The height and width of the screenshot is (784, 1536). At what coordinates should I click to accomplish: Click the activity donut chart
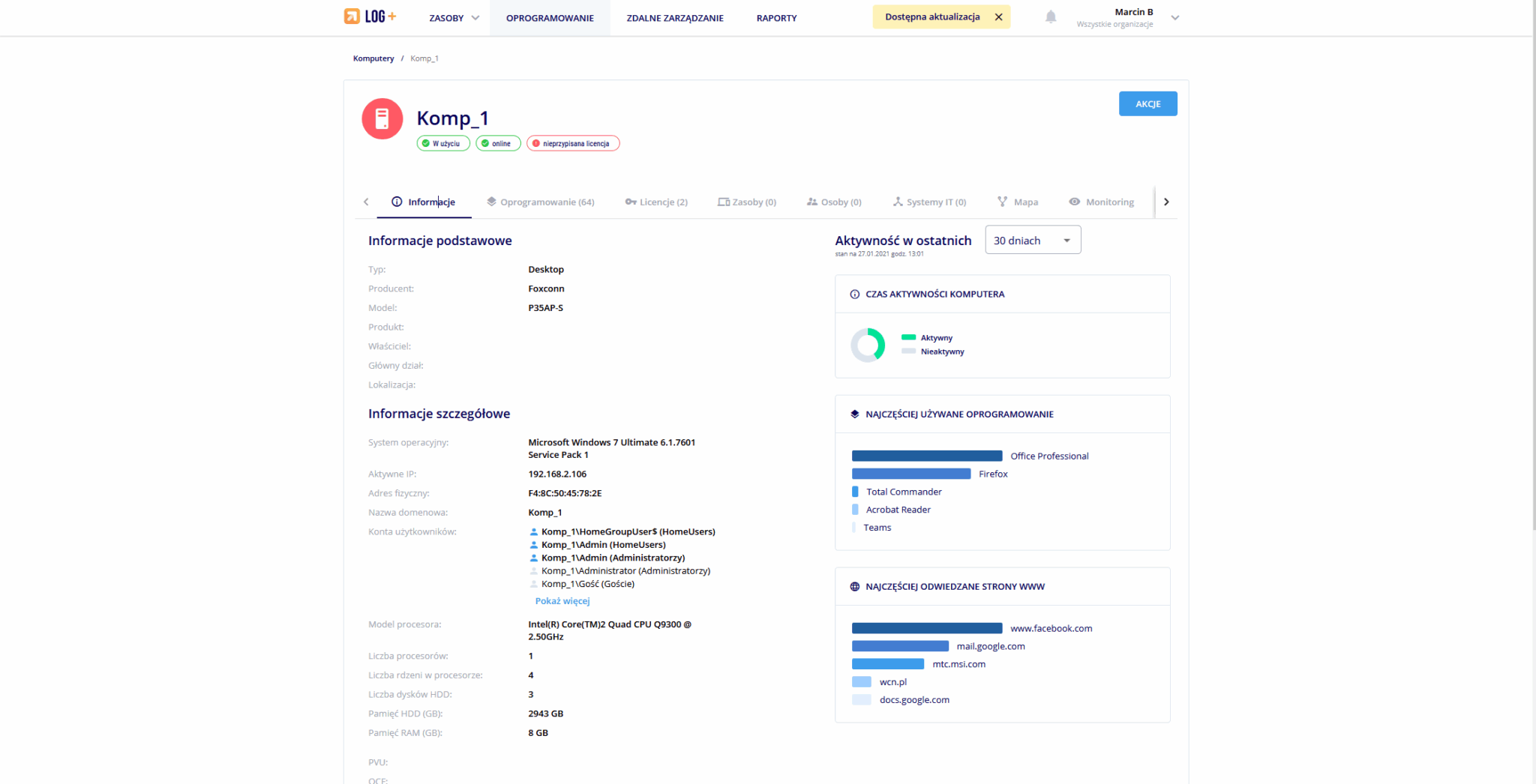click(868, 345)
